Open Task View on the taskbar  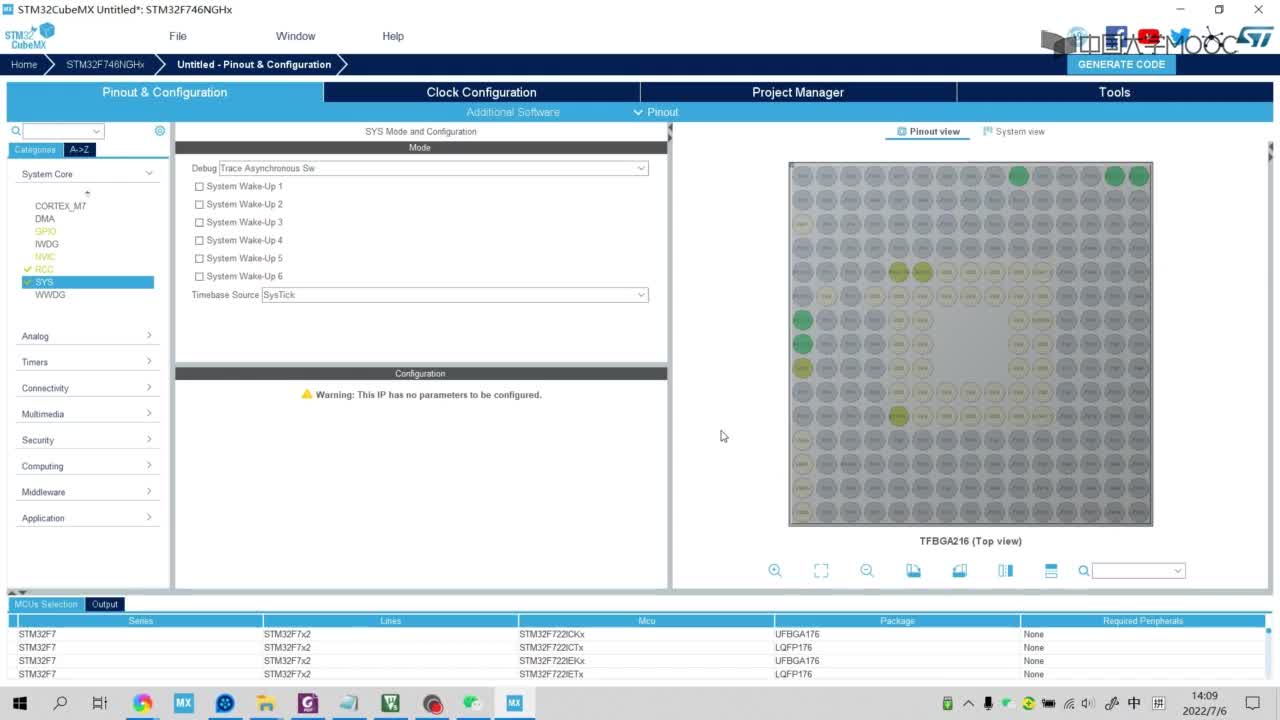tap(100, 703)
